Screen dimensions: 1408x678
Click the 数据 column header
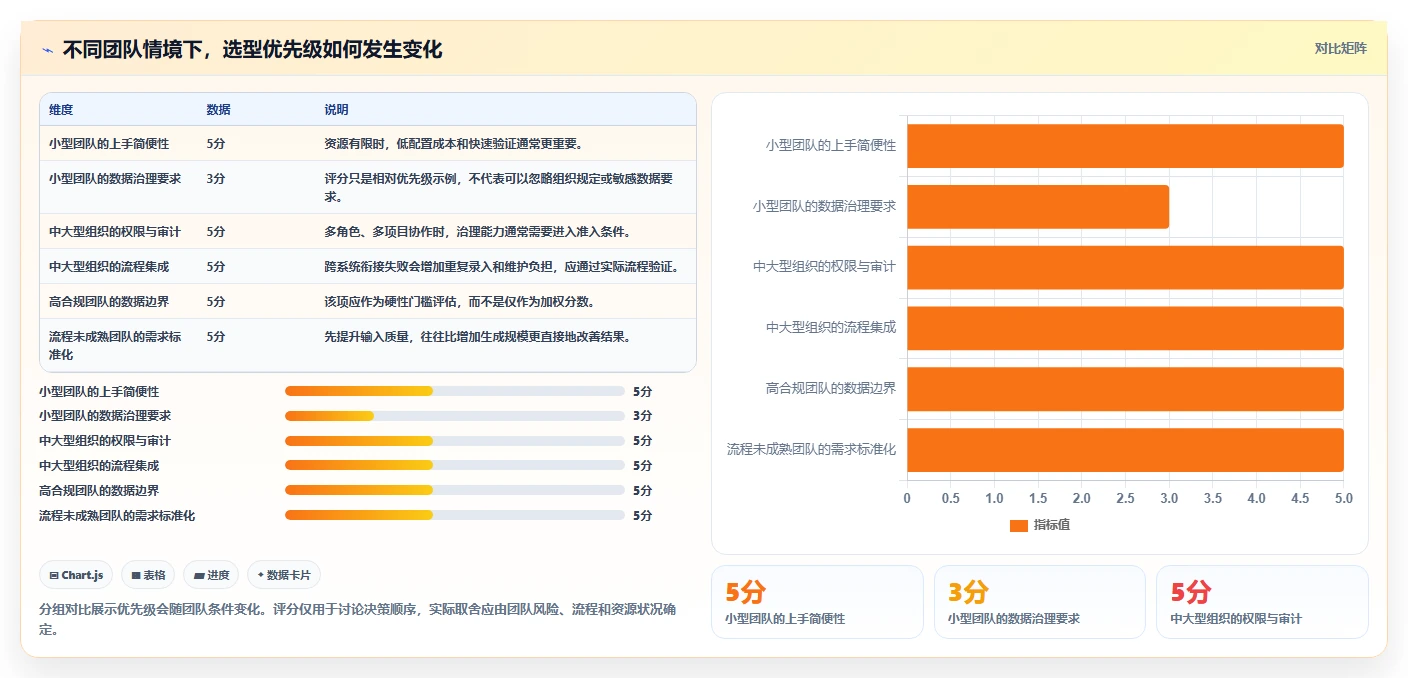218,109
